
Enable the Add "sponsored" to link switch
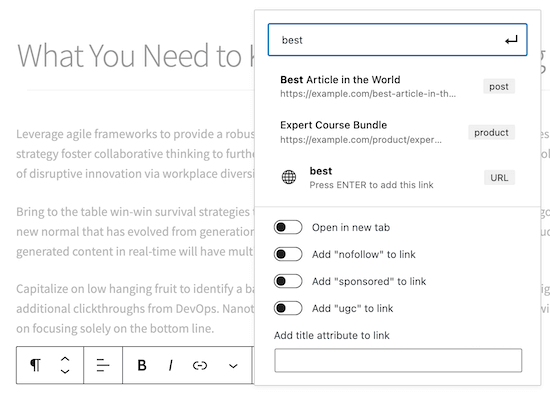click(288, 281)
